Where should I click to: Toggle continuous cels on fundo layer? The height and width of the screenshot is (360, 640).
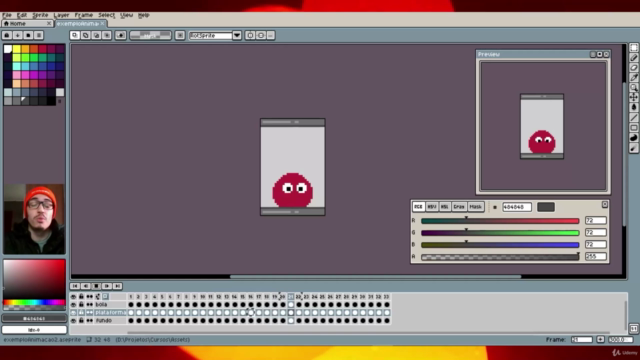[89, 321]
